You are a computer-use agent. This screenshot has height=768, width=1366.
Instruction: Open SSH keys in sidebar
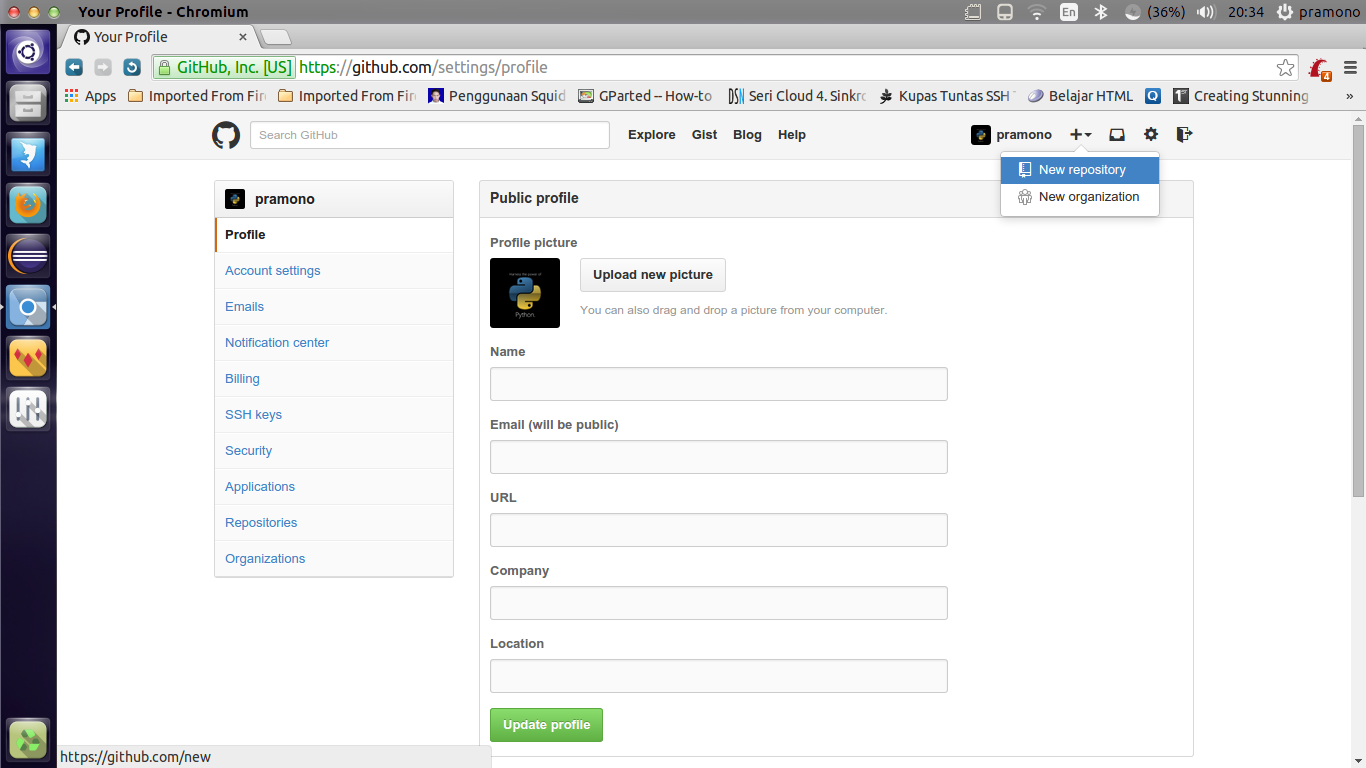pos(334,415)
